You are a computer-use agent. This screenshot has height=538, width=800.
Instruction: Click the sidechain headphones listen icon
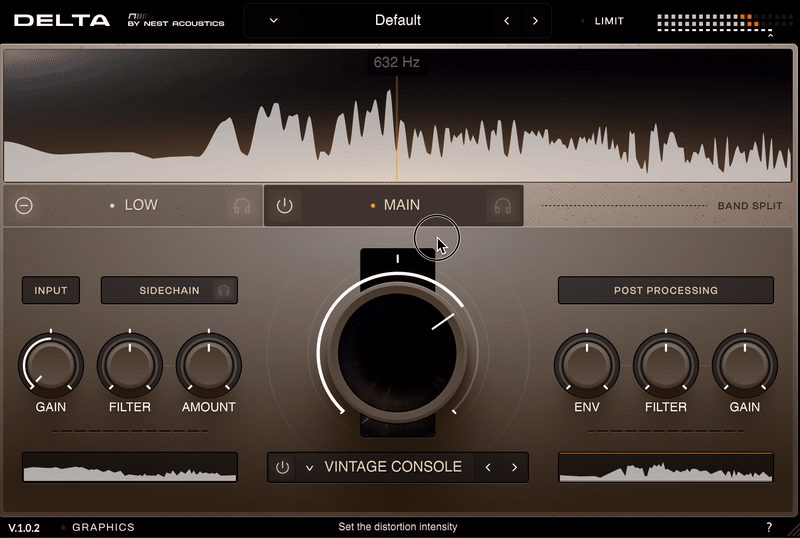(x=224, y=290)
